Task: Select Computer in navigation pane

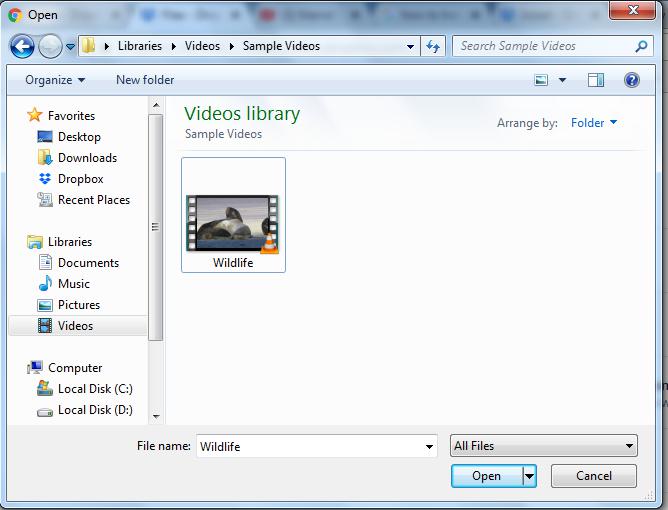Action: click(x=75, y=368)
